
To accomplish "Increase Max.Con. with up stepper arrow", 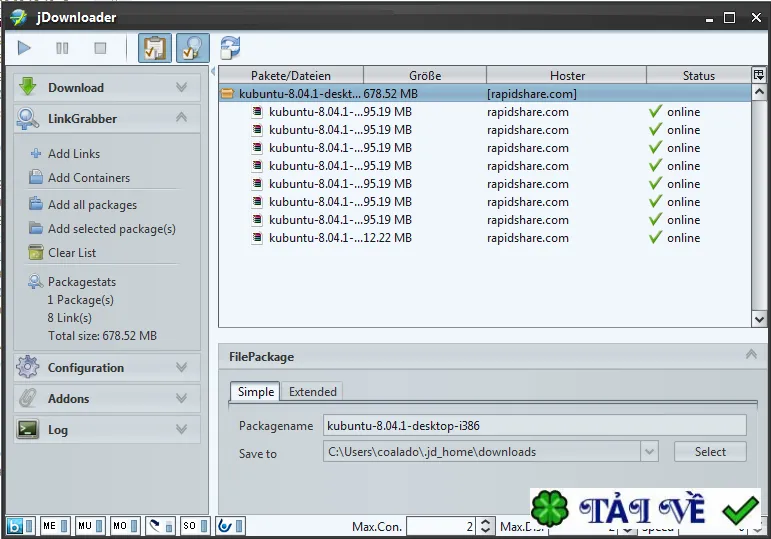I will (485, 522).
